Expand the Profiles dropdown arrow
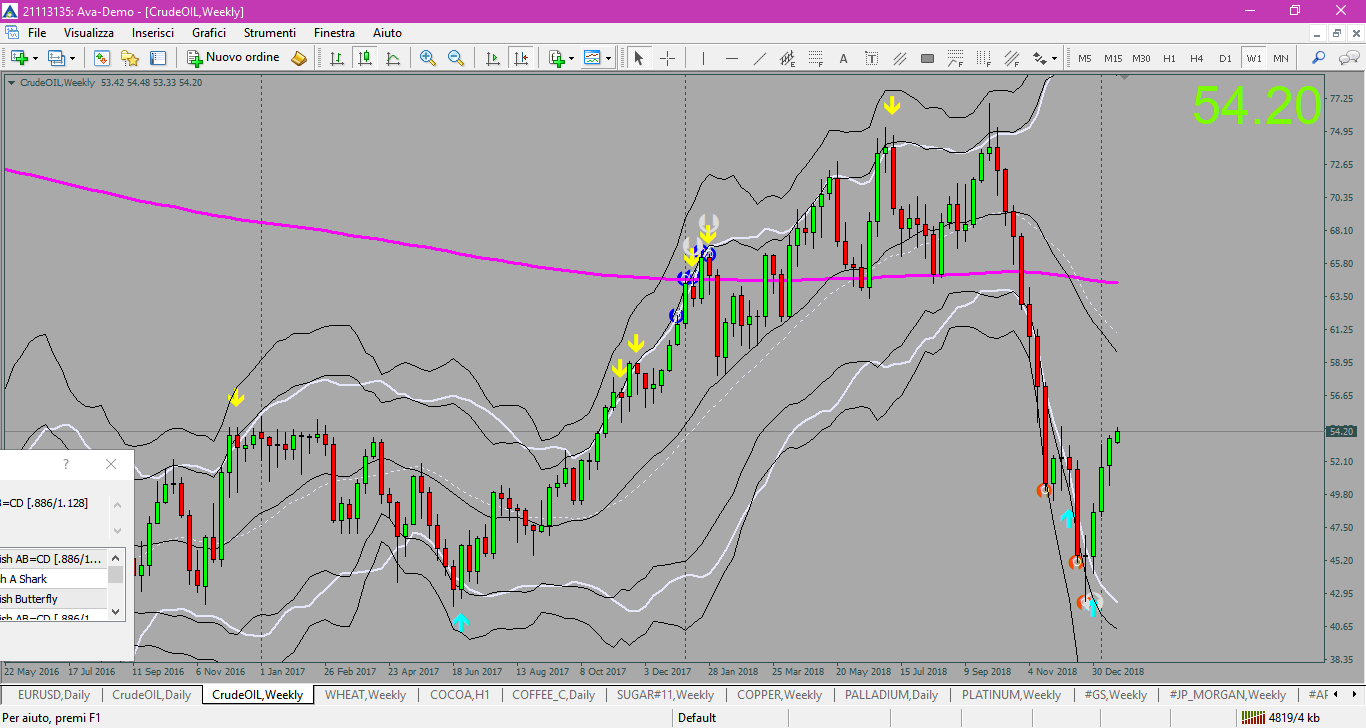This screenshot has height=728, width=1366. [x=72, y=58]
